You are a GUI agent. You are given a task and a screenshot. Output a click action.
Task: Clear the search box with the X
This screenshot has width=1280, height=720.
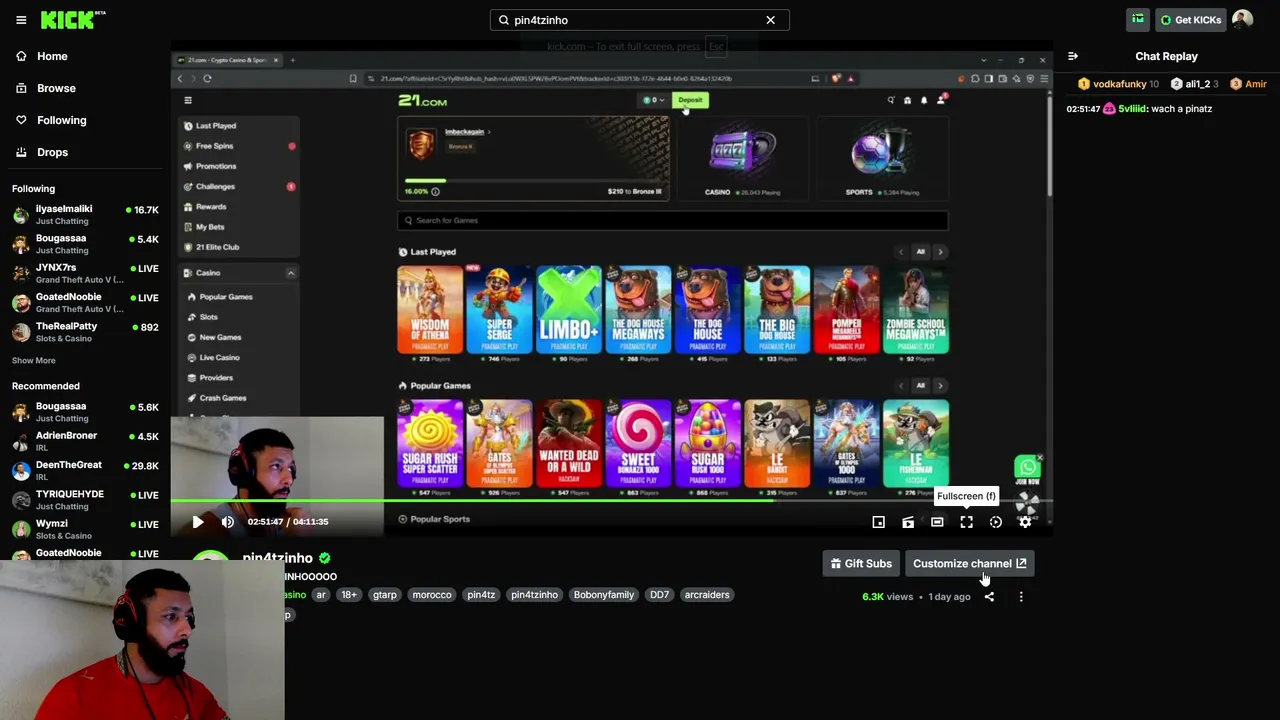770,20
